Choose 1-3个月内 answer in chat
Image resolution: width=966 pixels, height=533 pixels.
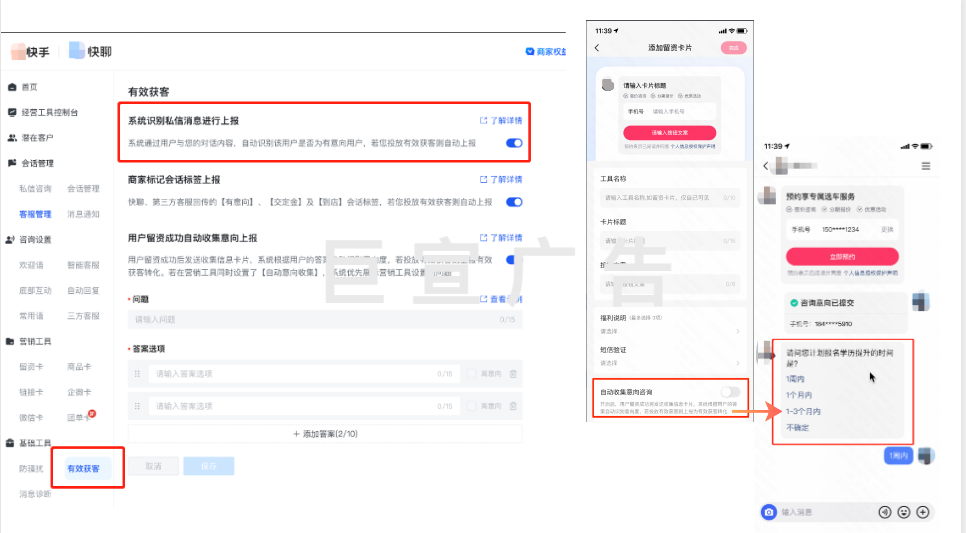pos(803,411)
